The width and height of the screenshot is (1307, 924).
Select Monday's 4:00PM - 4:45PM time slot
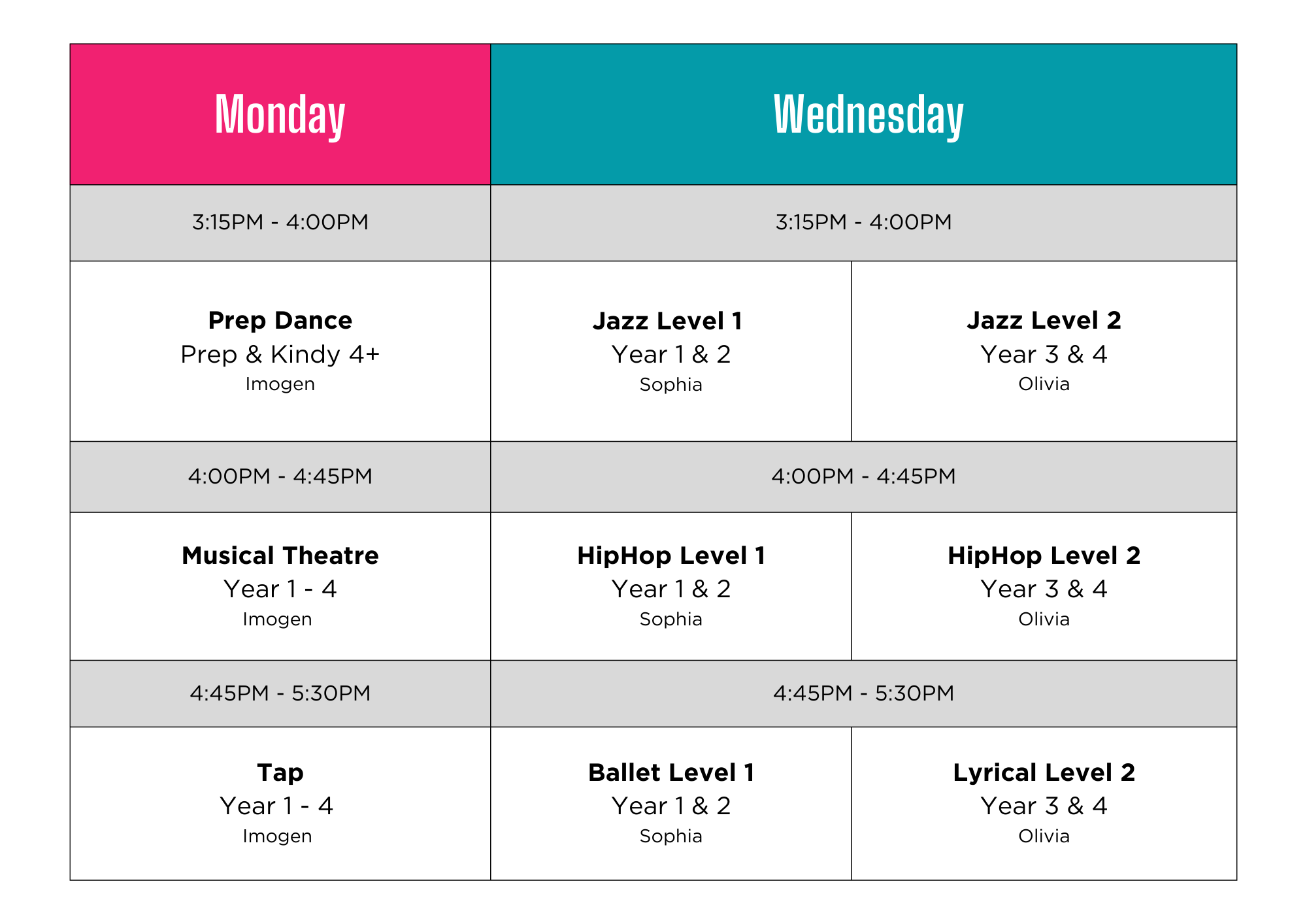pos(280,476)
